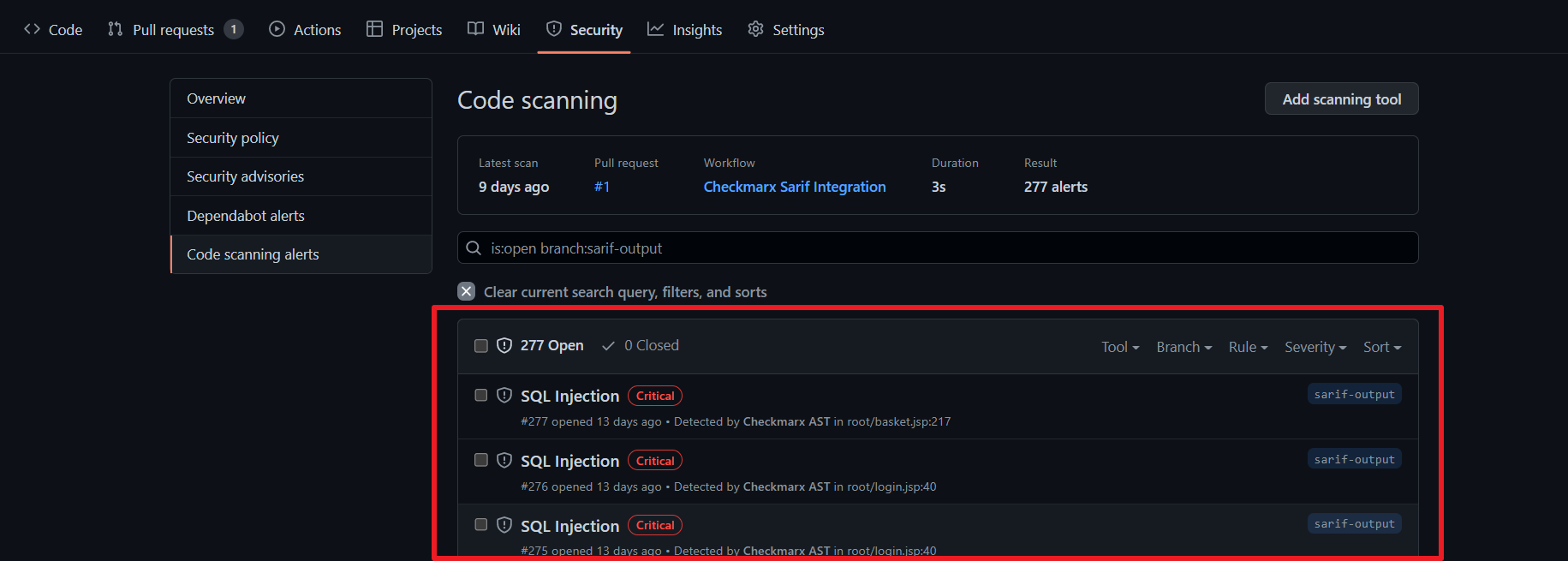Image resolution: width=1568 pixels, height=561 pixels.
Task: Click the Critical badge on alert #277
Action: (655, 396)
